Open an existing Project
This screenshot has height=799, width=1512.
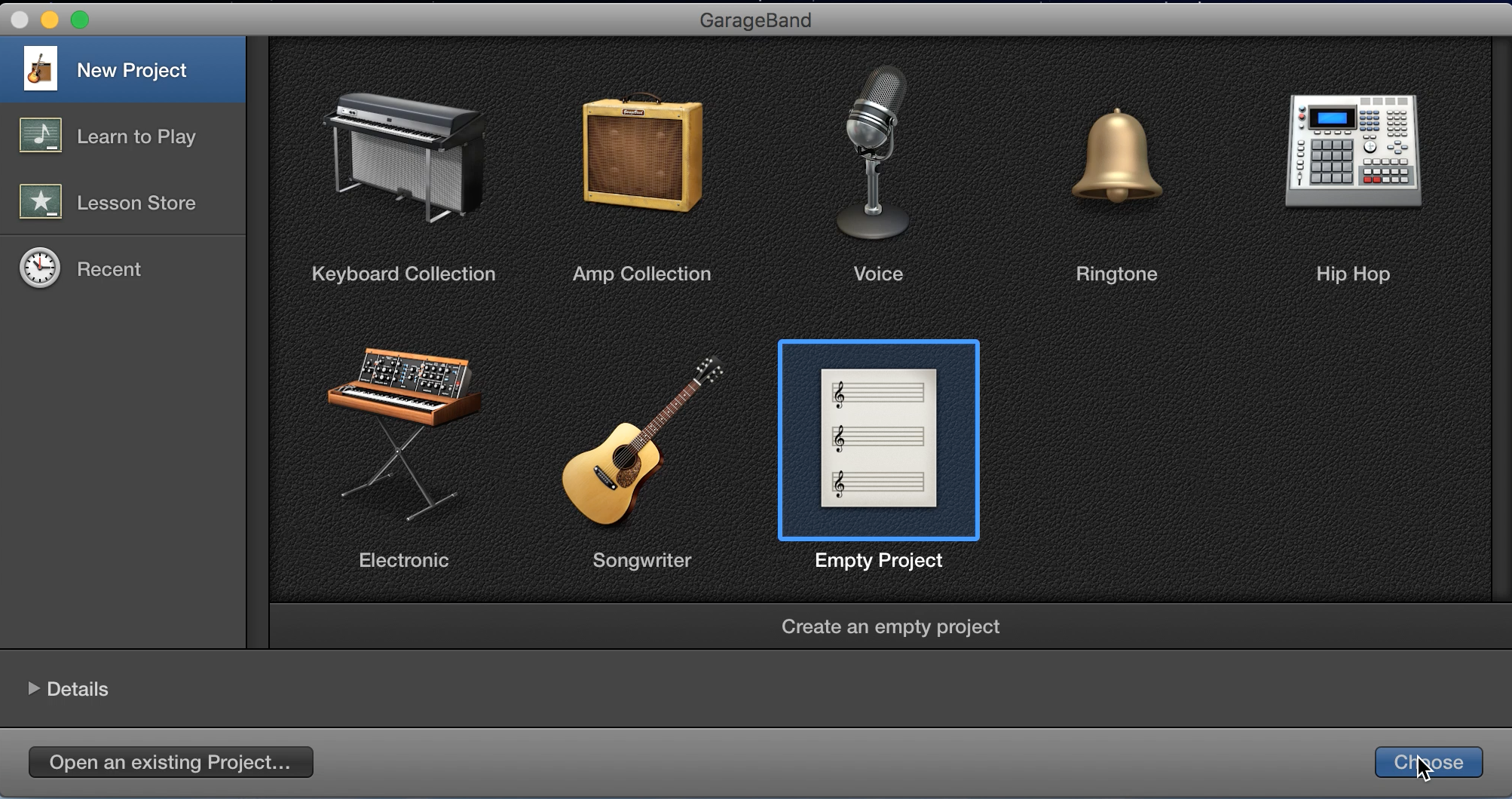click(x=170, y=762)
